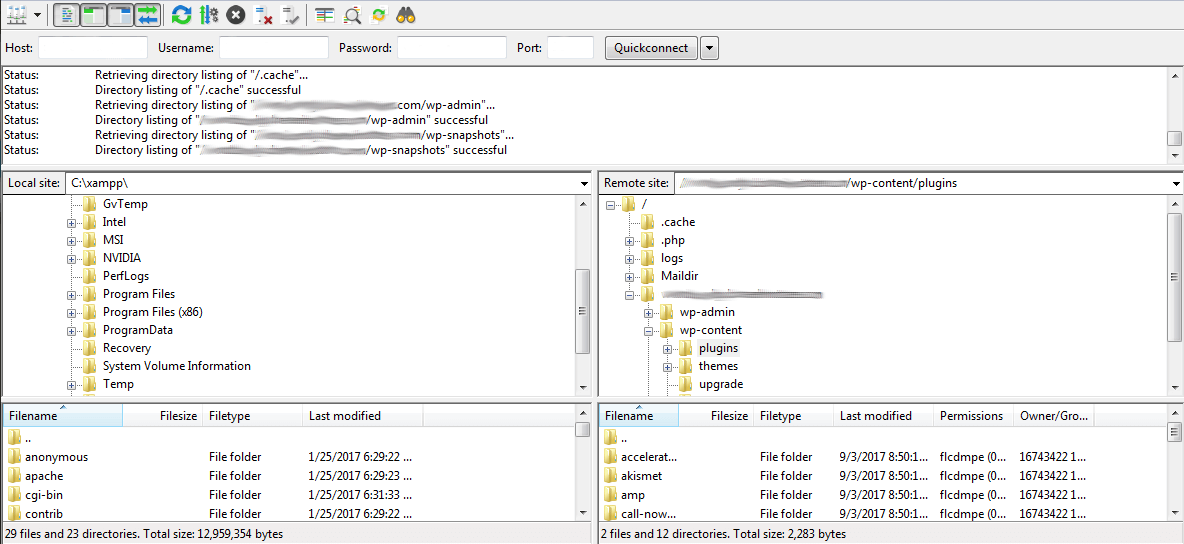The image size is (1184, 544).
Task: Open the directory listing filters dialog
Action: 325,15
